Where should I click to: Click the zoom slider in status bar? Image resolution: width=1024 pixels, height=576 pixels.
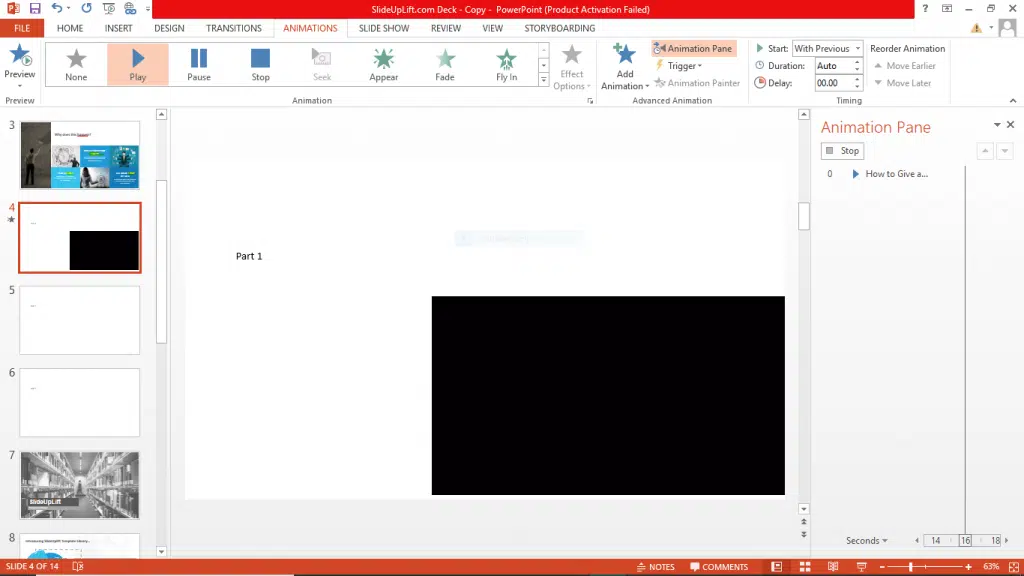click(910, 567)
